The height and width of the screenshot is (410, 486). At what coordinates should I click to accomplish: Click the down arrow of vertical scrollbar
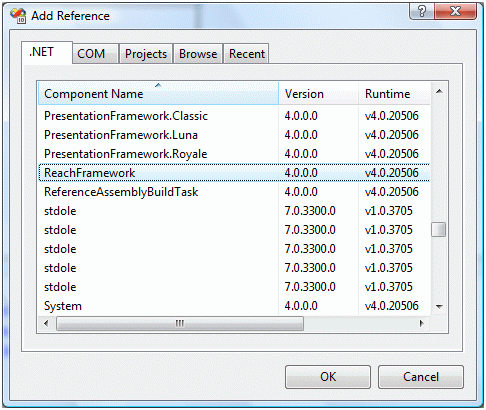(x=439, y=307)
